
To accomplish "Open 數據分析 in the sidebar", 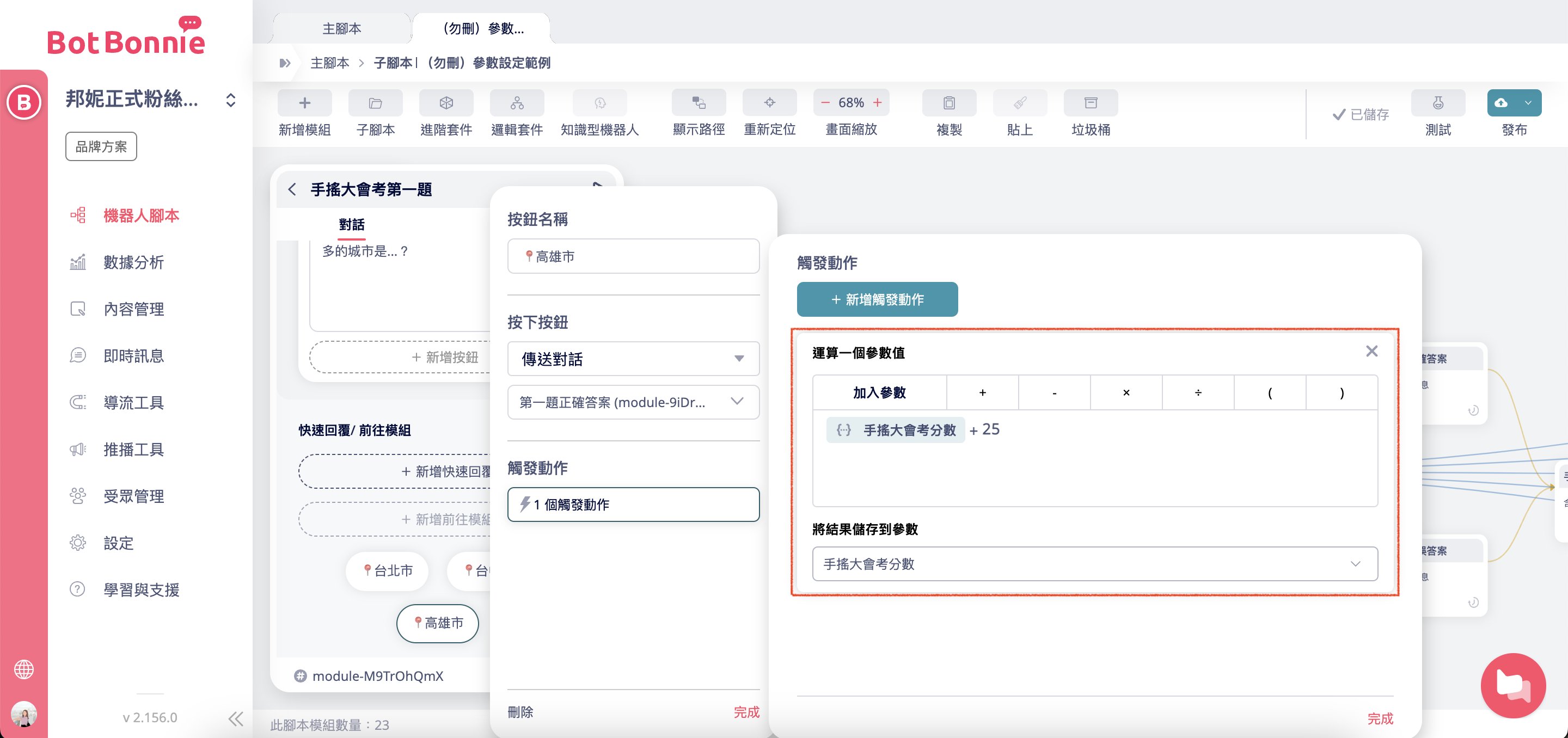I will 133,262.
